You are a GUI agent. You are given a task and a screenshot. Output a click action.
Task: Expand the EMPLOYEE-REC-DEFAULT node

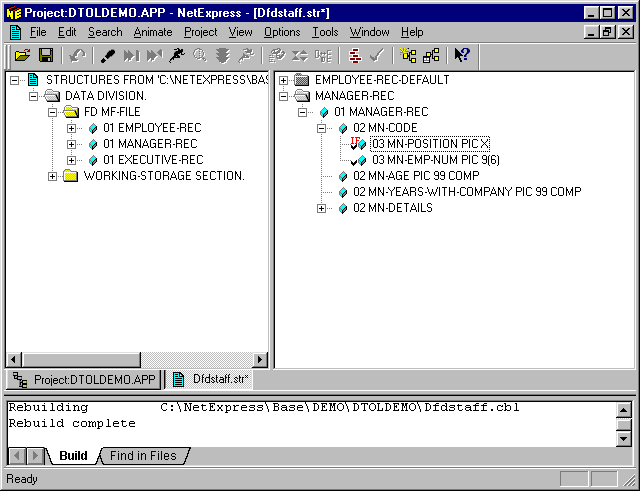click(283, 80)
